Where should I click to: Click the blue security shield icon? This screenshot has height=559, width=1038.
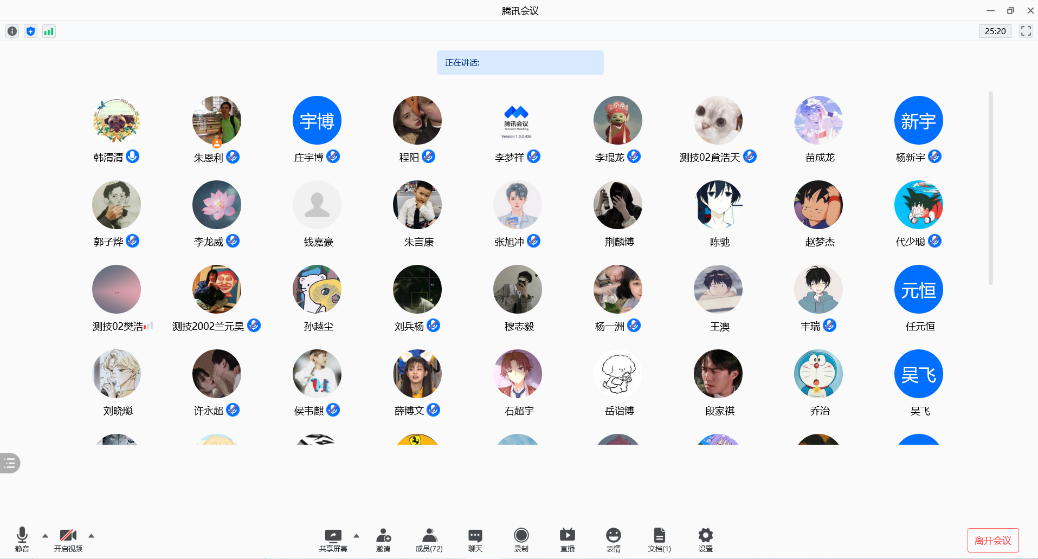click(30, 31)
